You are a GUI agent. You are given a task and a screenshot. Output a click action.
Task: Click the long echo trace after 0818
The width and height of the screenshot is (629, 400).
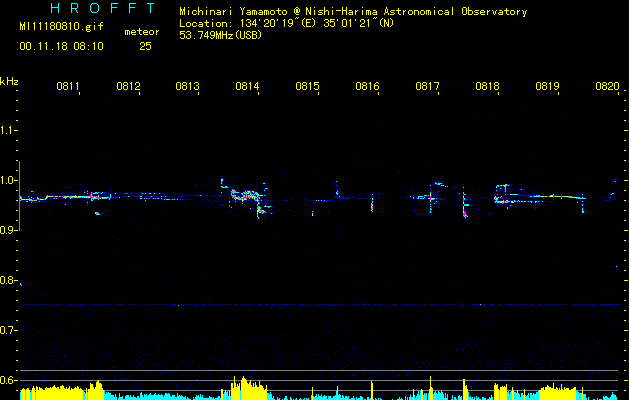[540, 197]
